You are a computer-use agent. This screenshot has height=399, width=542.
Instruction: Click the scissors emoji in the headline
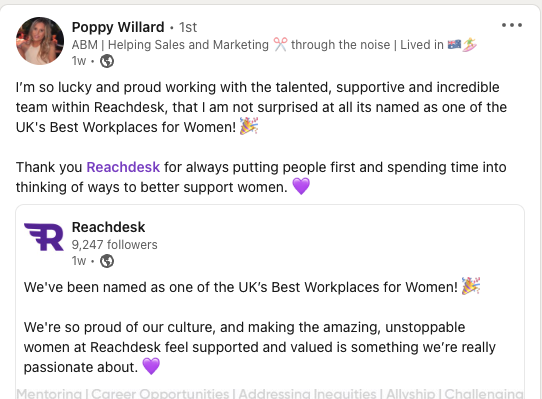click(280, 45)
